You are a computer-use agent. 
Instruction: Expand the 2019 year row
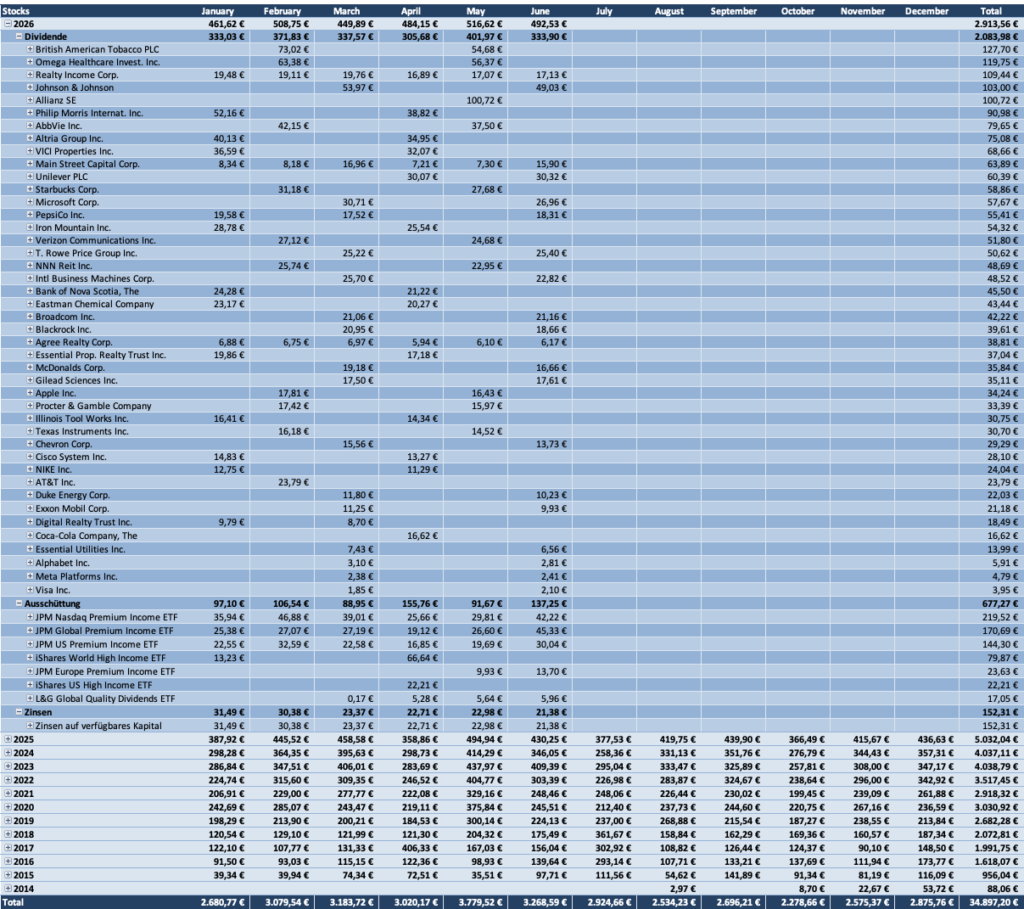click(8, 821)
